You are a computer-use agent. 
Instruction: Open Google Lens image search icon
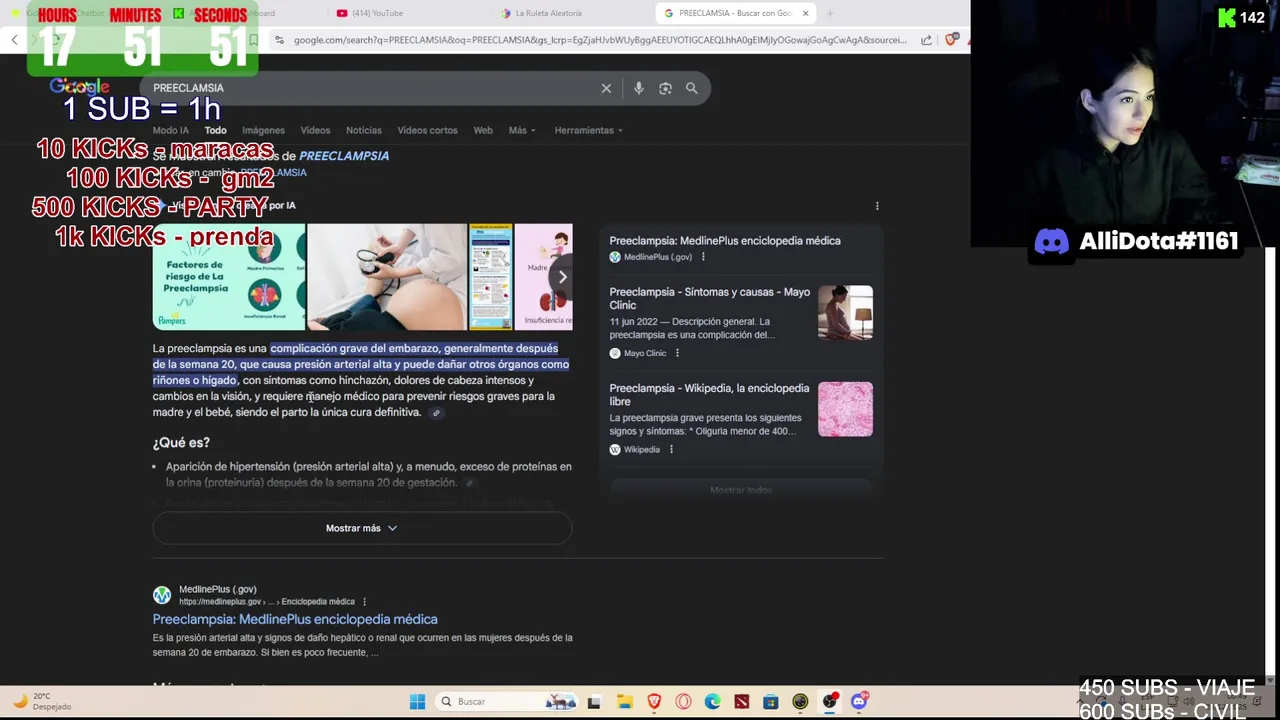point(665,88)
